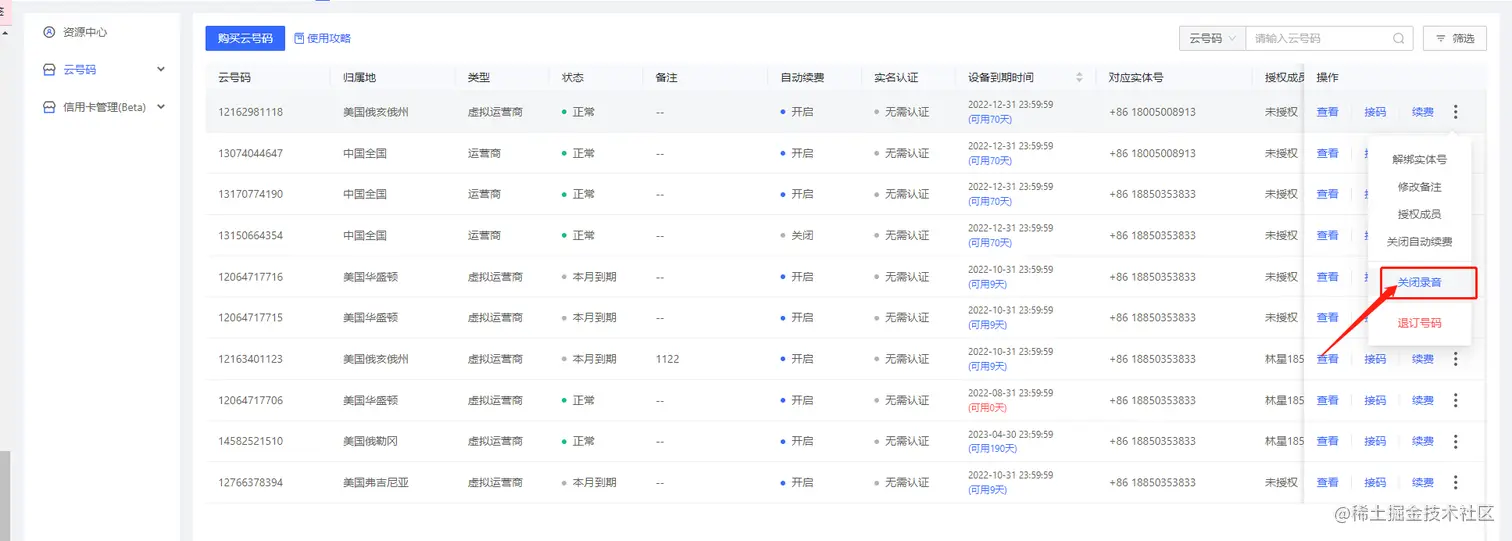Click 接码 for number 12162981118
1512x541 pixels.
pos(1375,112)
